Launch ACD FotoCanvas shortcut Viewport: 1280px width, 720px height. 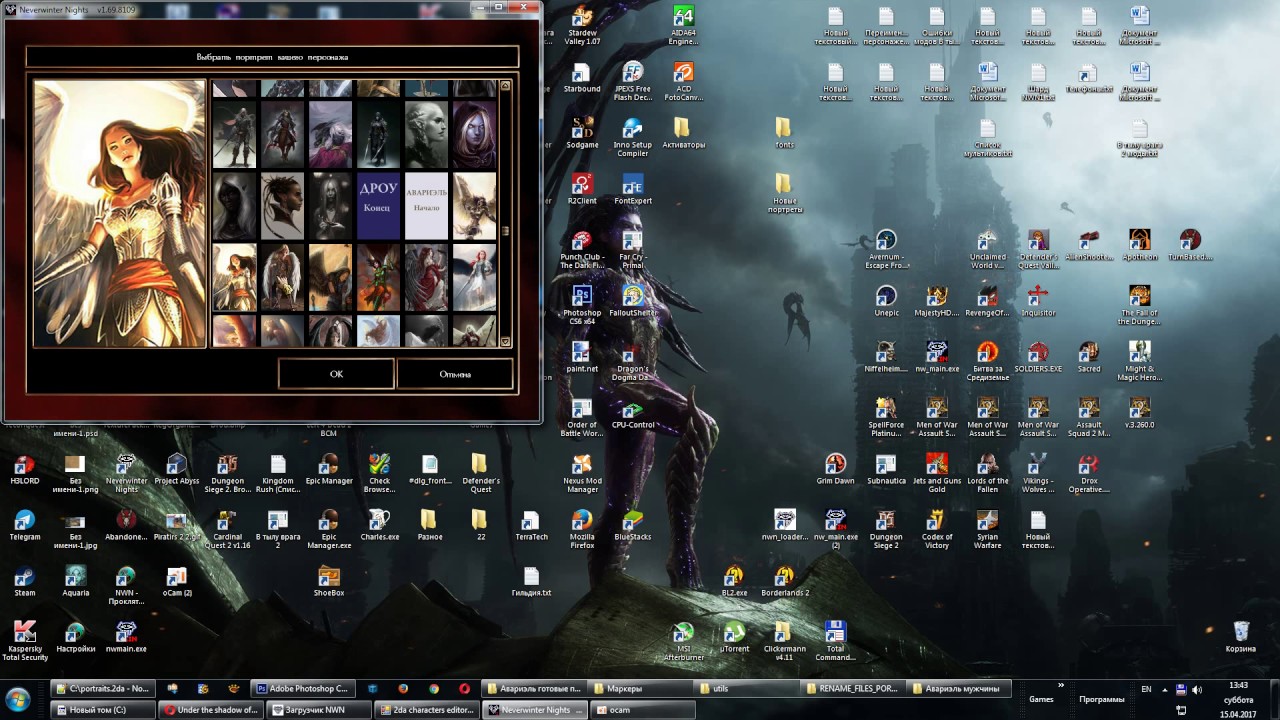coord(683,82)
